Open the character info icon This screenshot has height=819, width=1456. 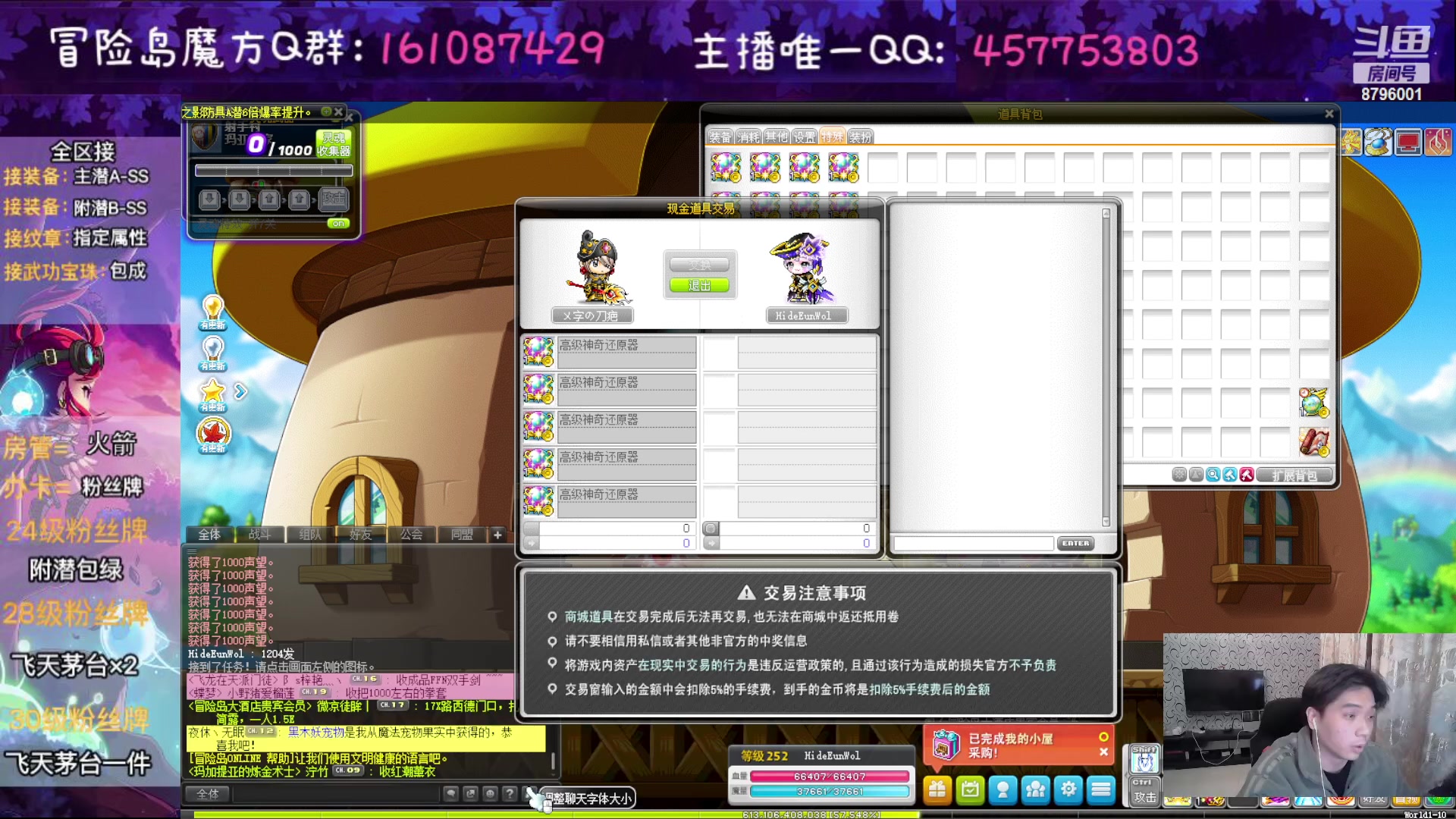(1003, 790)
